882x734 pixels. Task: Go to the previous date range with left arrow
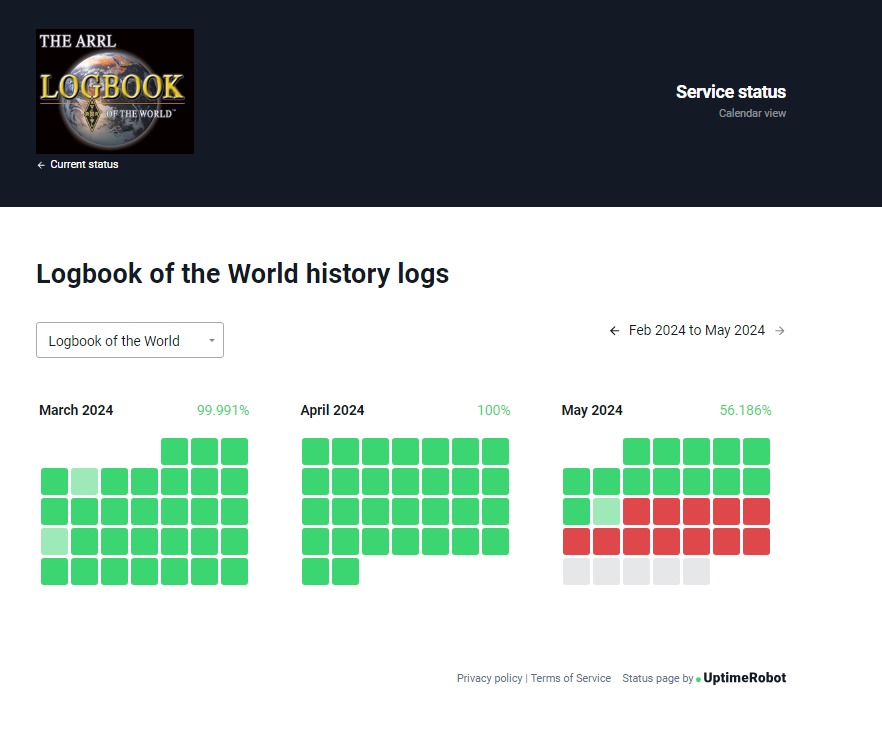(x=614, y=331)
